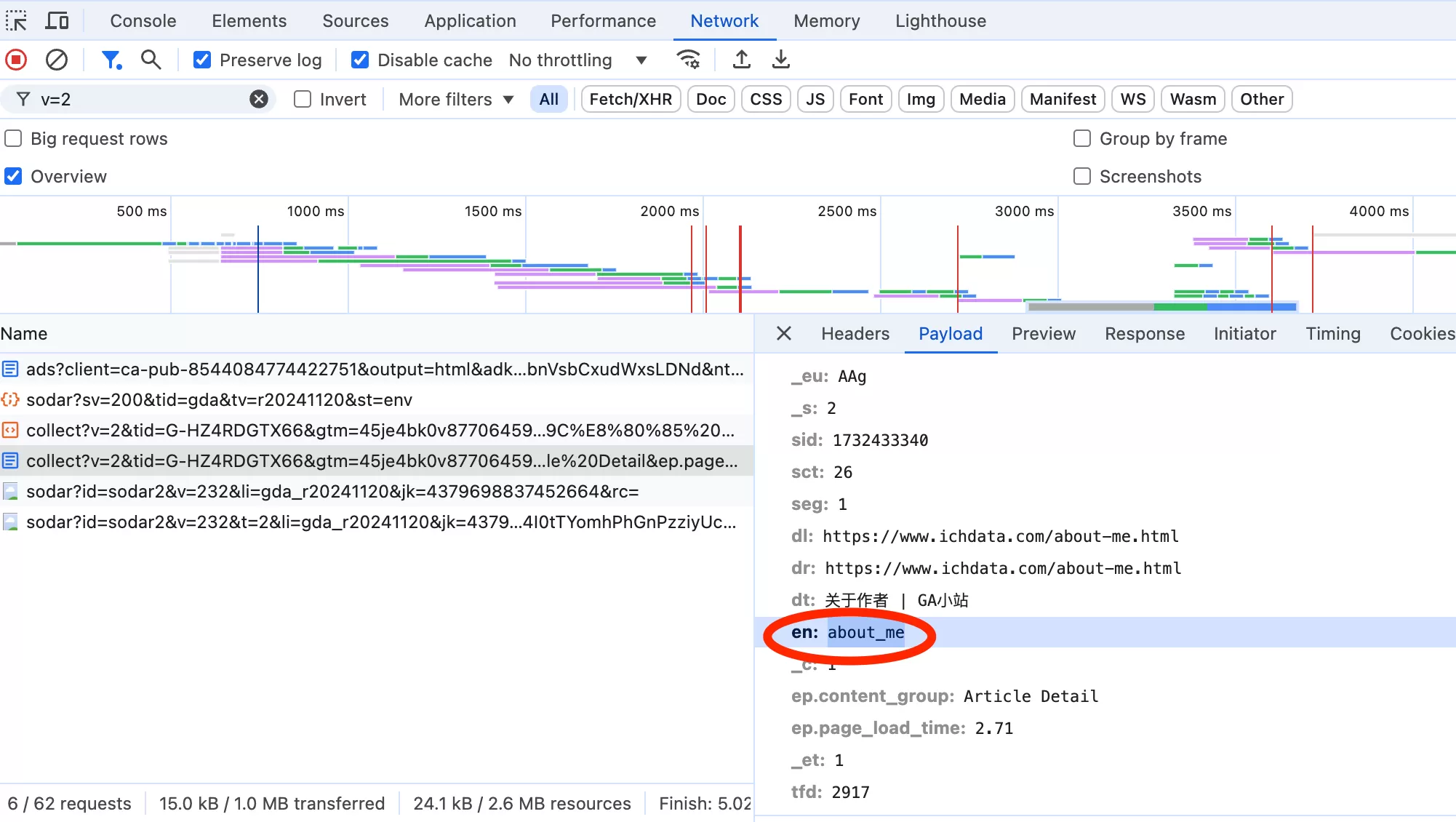Show the Preview tab of request
The width and height of the screenshot is (1456, 822).
1044,333
